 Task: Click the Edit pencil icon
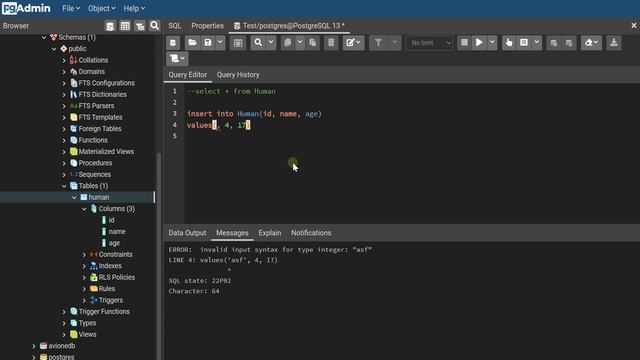(x=353, y=43)
